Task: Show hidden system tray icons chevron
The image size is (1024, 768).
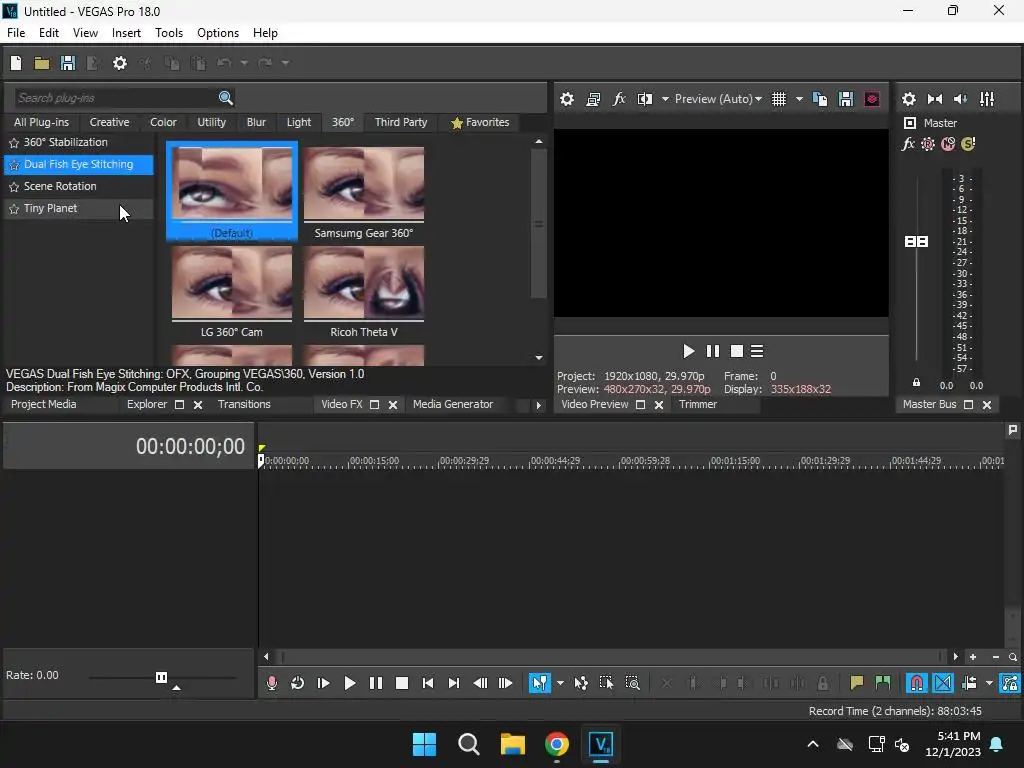Action: click(x=813, y=744)
